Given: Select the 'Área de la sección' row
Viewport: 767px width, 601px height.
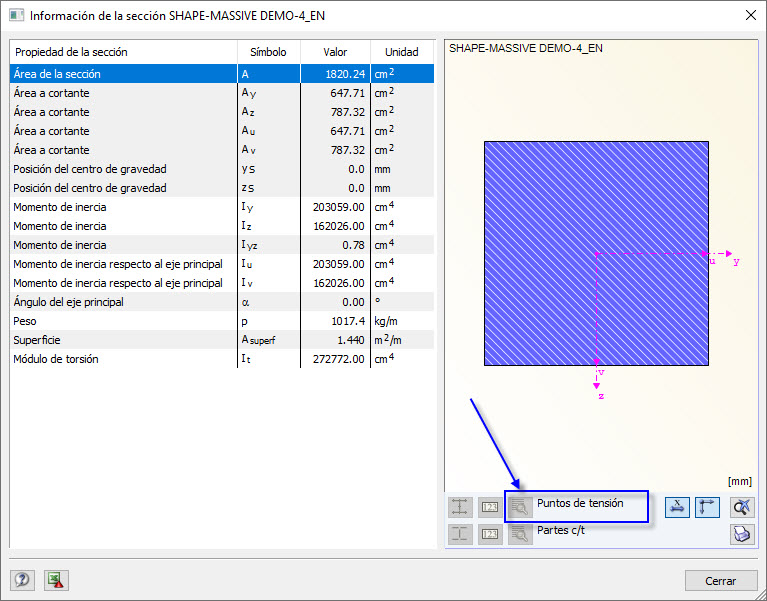Looking at the screenshot, I should tap(222, 74).
